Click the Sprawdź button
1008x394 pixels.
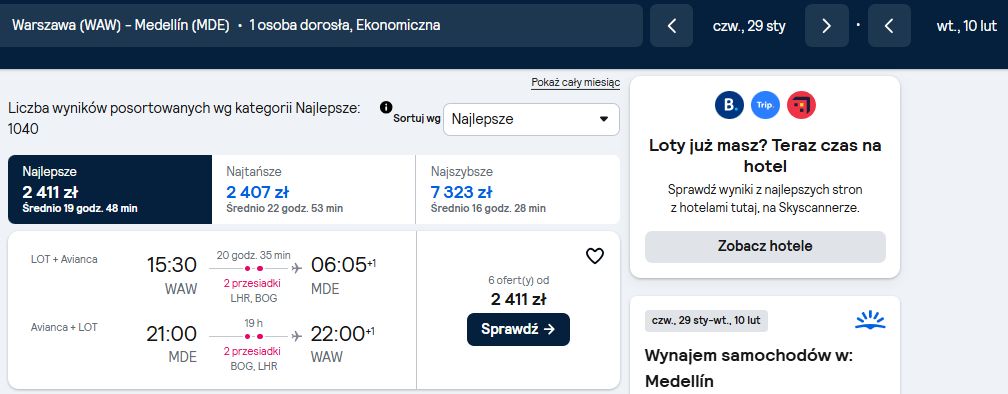518,329
